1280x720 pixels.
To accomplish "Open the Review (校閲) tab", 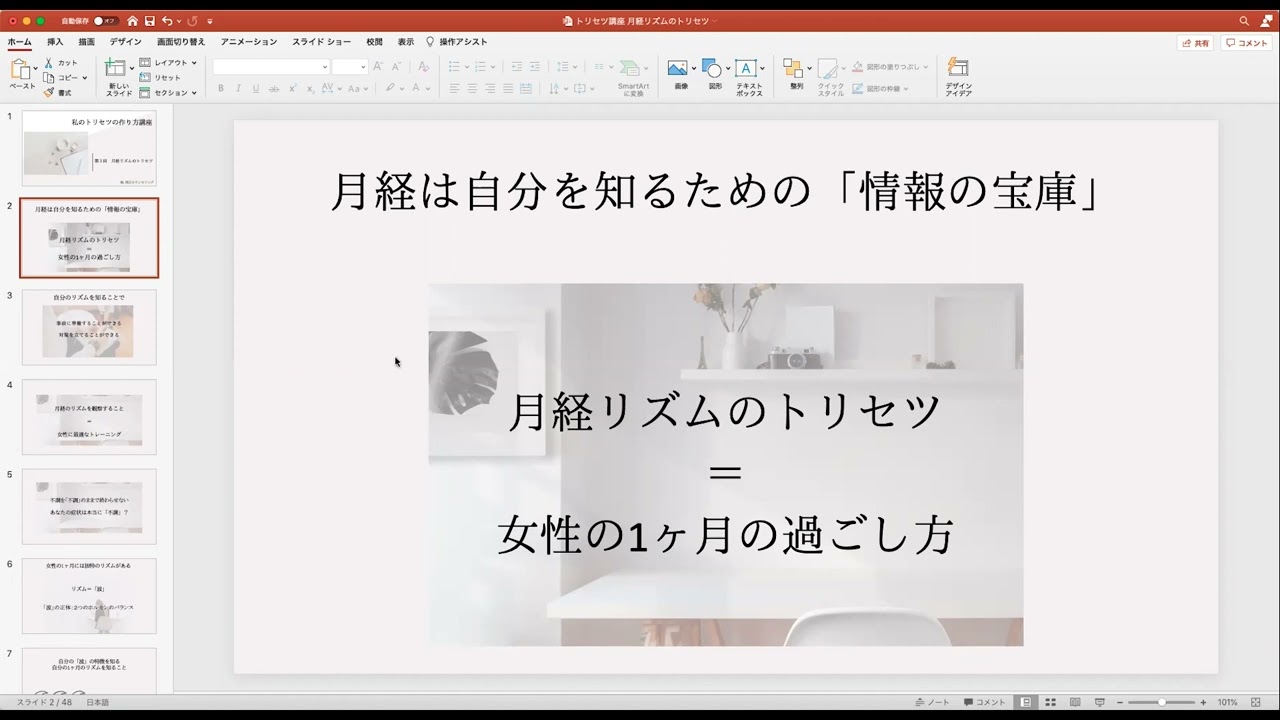I will click(374, 42).
